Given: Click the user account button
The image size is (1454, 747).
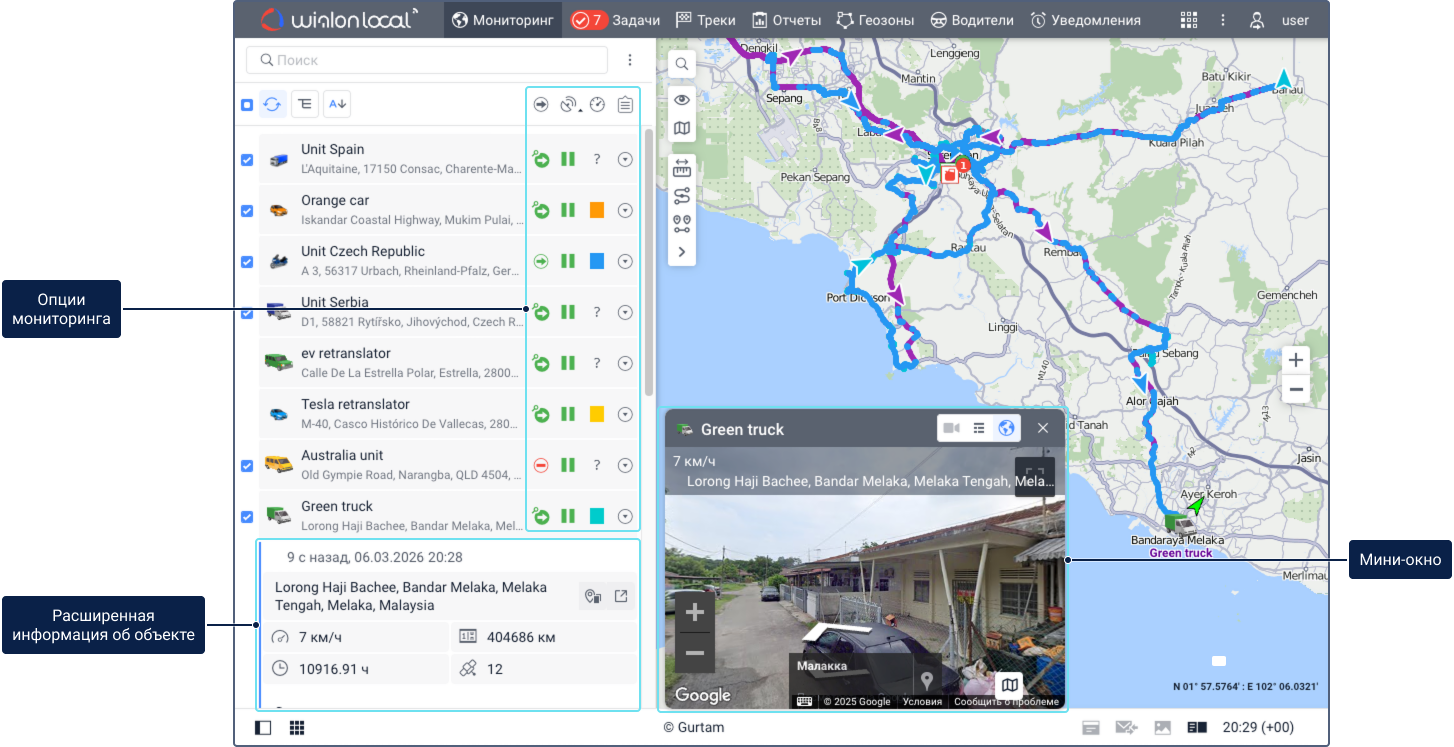Looking at the screenshot, I should pos(1279,20).
